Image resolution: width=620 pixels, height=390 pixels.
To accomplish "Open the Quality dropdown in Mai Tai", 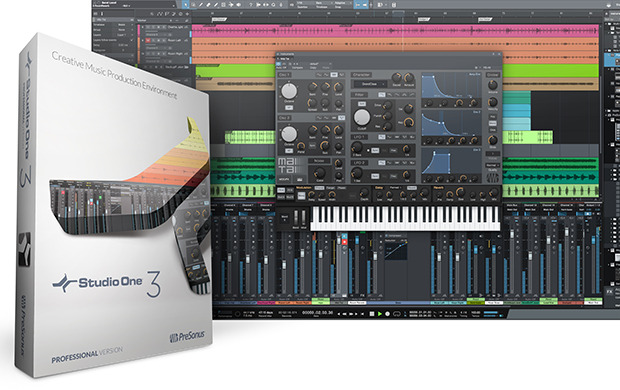I will 493,165.
